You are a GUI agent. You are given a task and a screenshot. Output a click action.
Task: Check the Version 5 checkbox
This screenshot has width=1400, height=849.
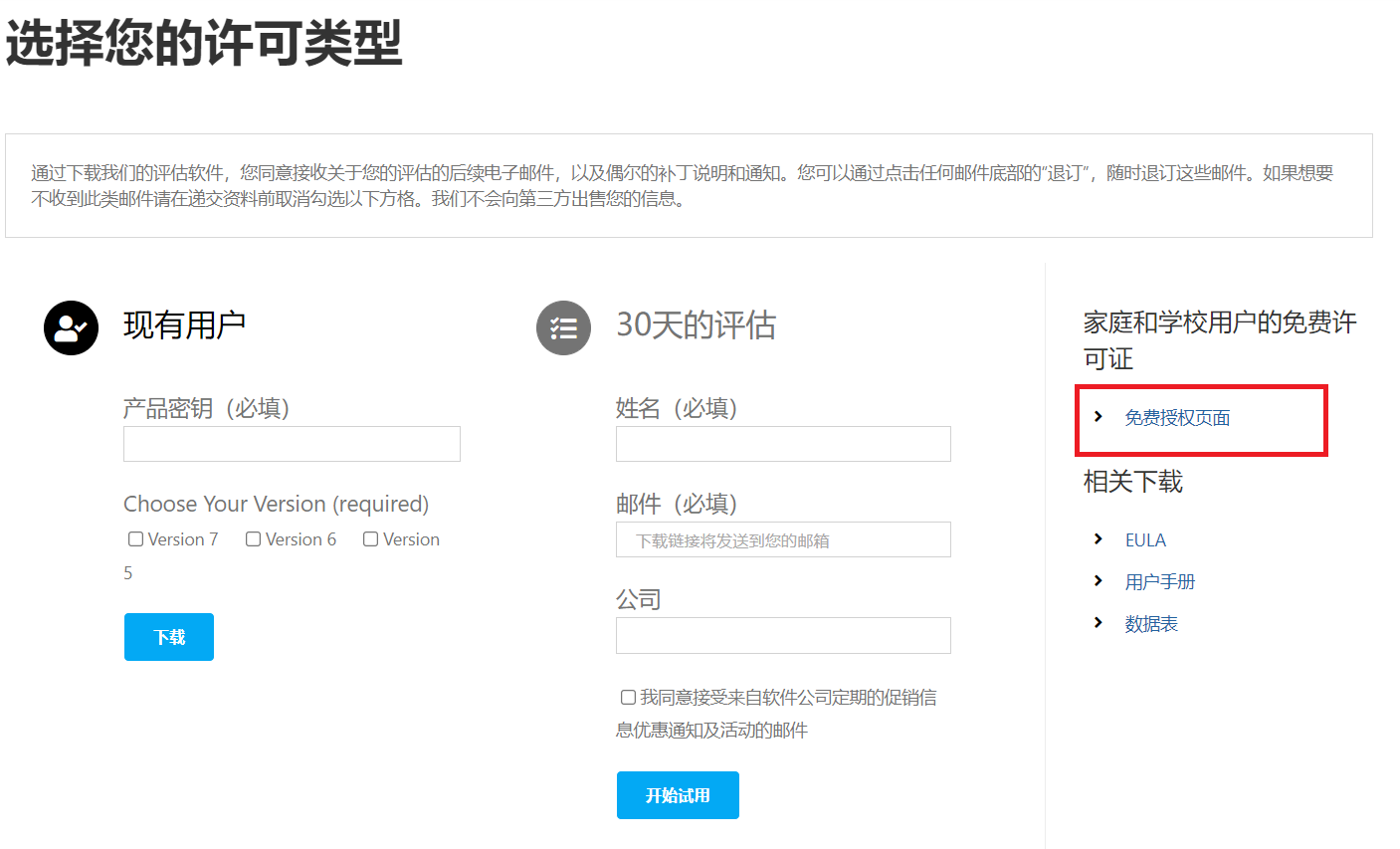(x=370, y=538)
